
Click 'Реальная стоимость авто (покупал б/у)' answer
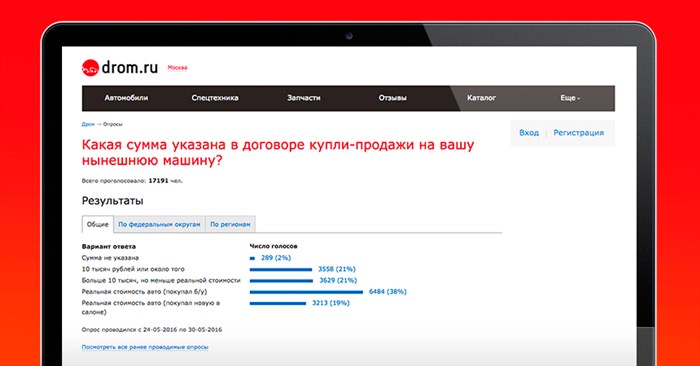[x=144, y=291]
